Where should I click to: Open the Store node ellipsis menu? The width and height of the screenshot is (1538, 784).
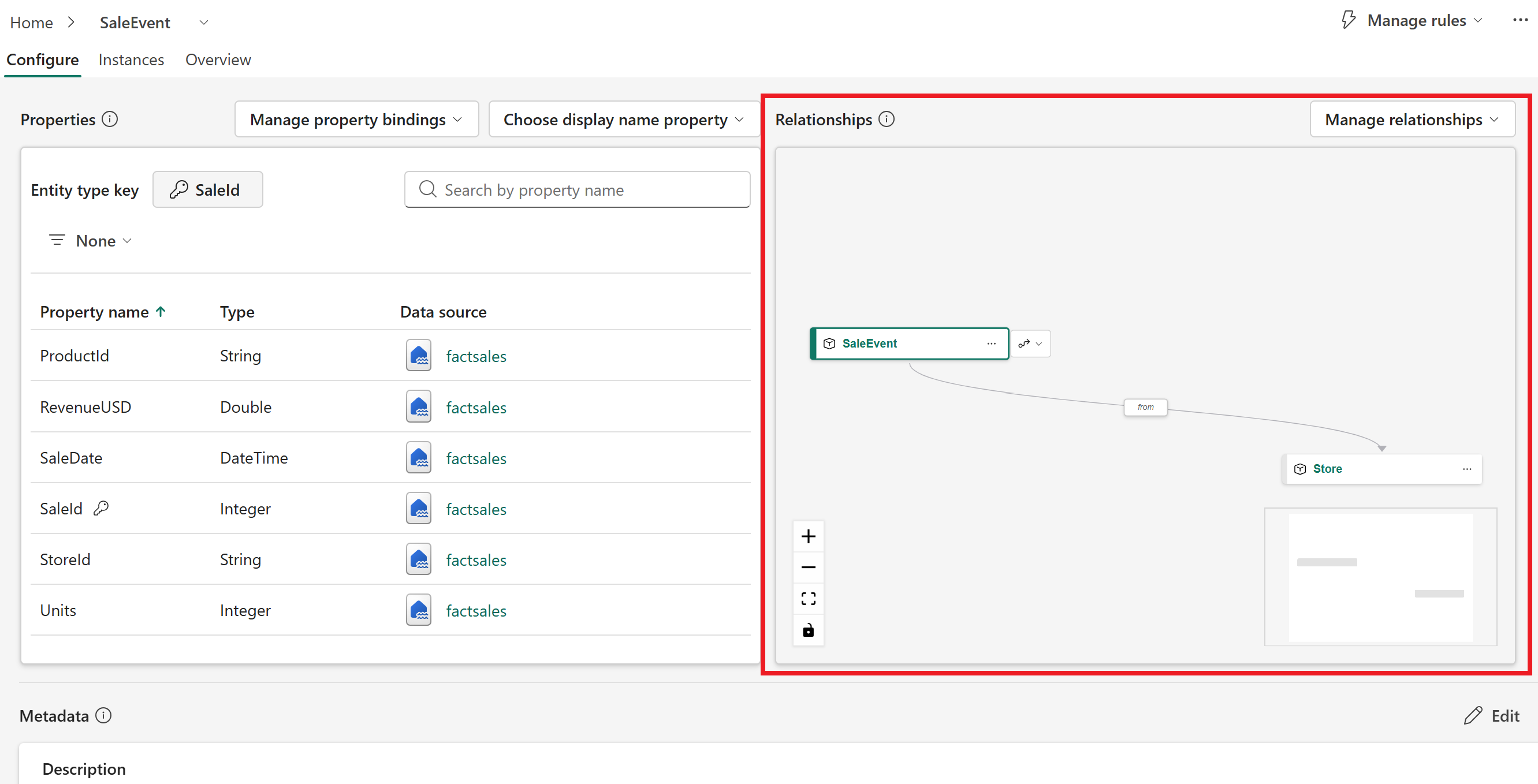click(x=1467, y=469)
